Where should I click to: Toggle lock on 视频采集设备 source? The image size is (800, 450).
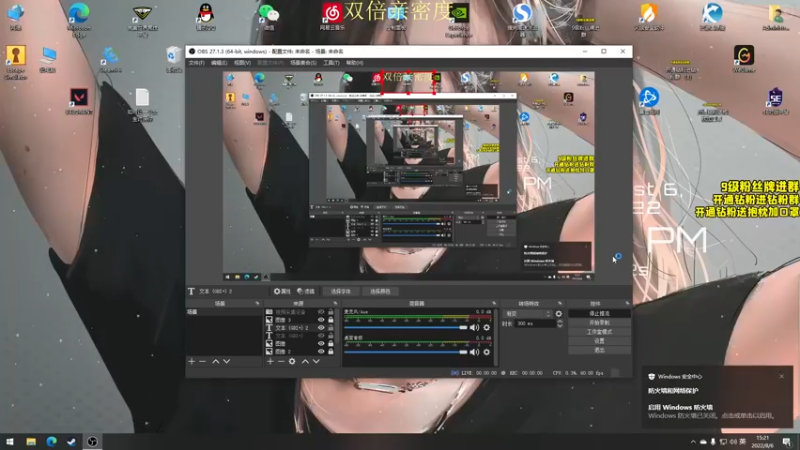click(x=331, y=312)
